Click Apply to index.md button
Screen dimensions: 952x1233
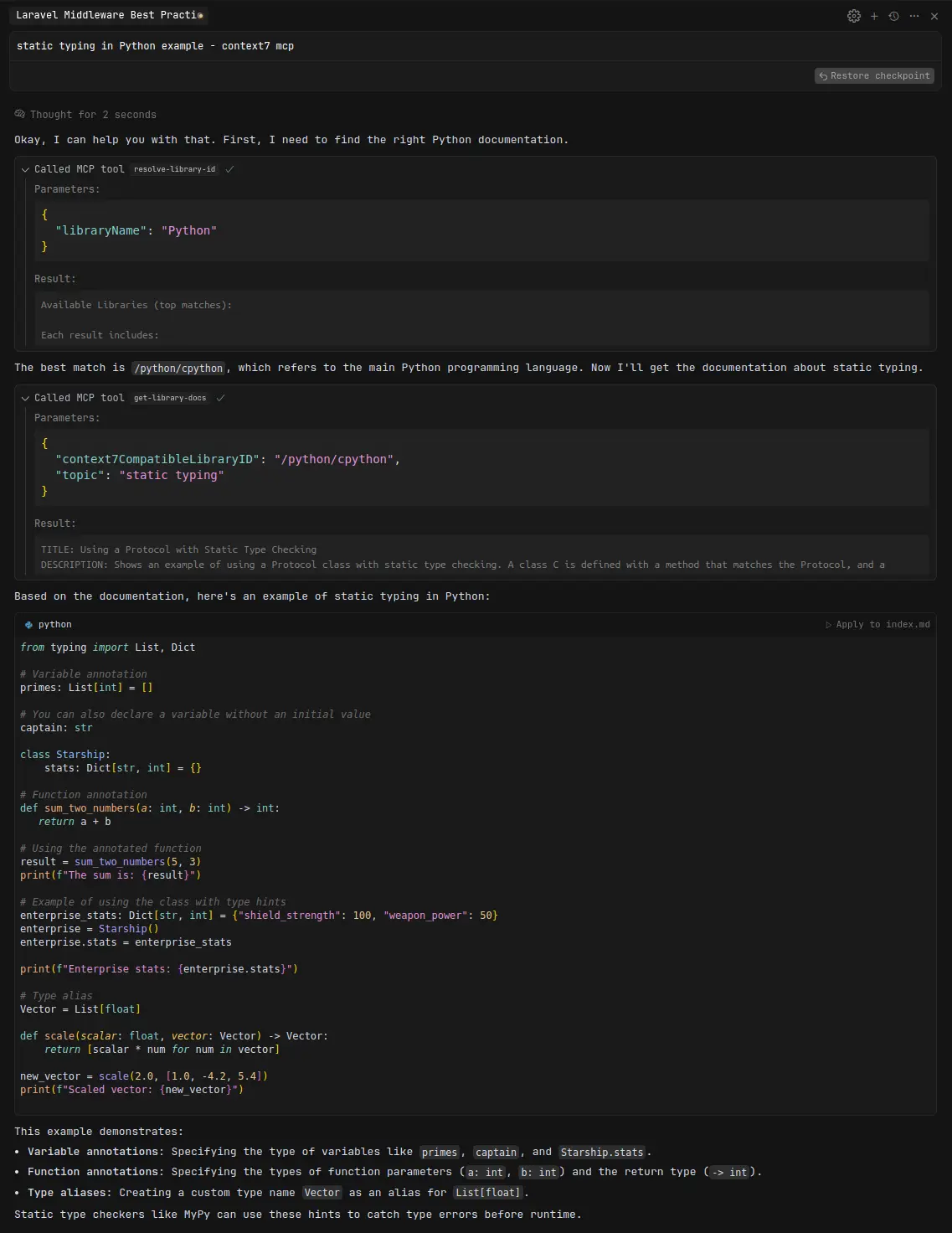click(x=877, y=625)
